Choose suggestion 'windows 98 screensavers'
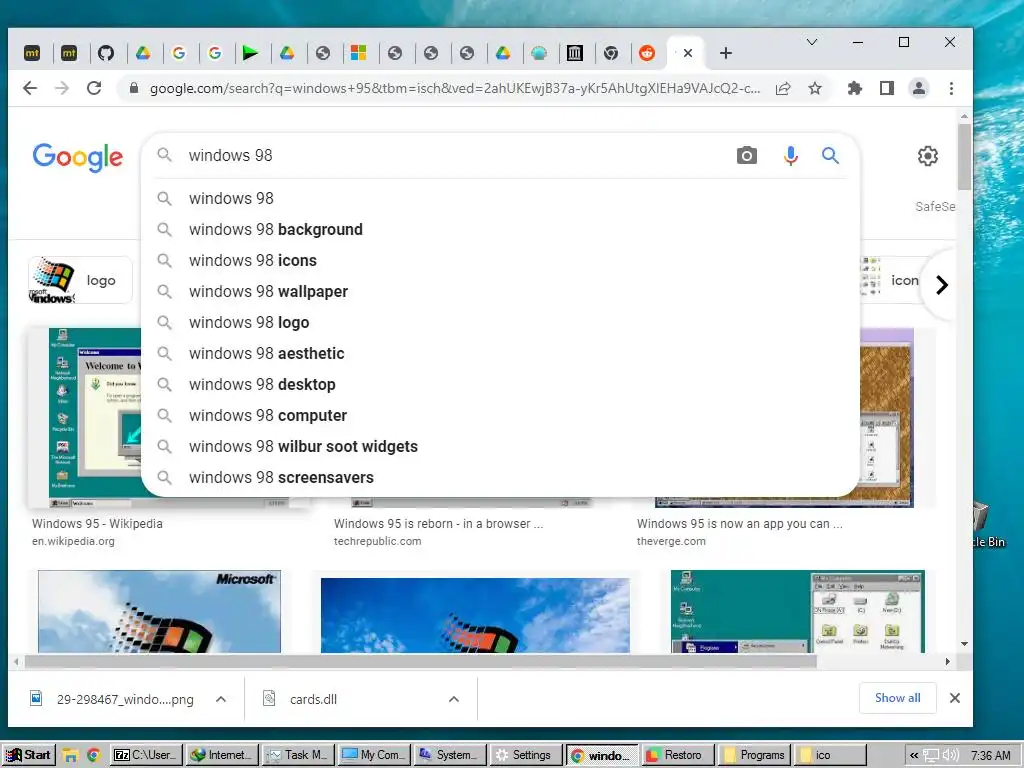1024x768 pixels. tap(500, 477)
